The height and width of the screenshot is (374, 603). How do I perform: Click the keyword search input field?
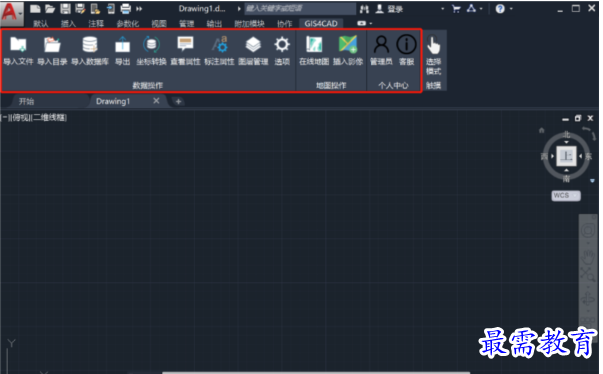[x=300, y=8]
